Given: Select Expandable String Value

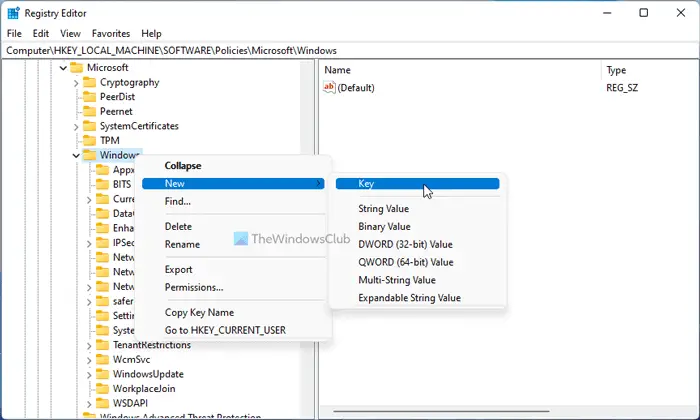Looking at the screenshot, I should coord(417,298).
